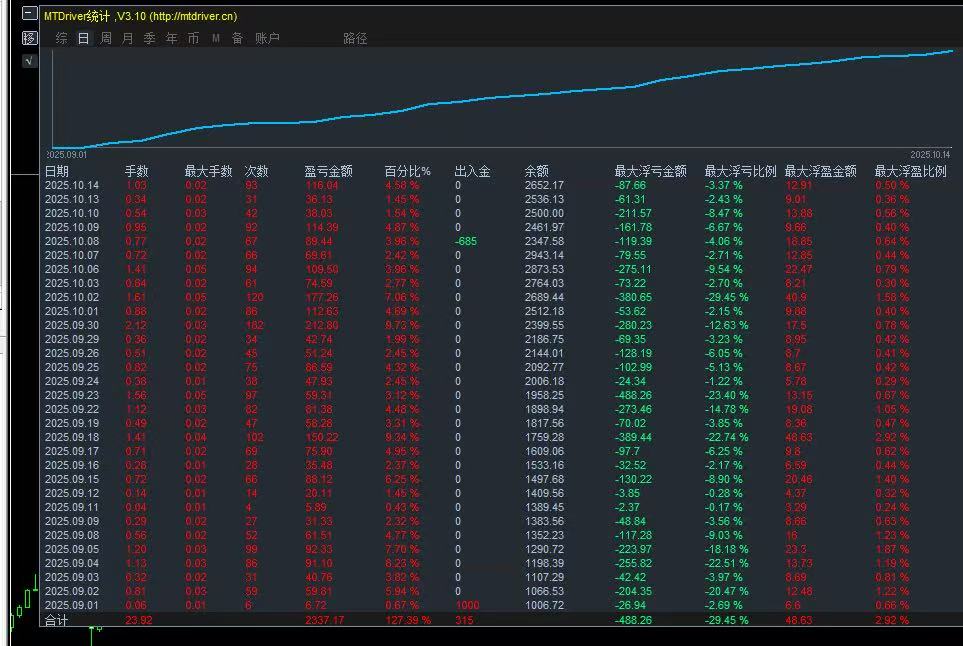Select the 2025.10.08 date row
Image resolution: width=963 pixels, height=646 pixels.
(72, 241)
